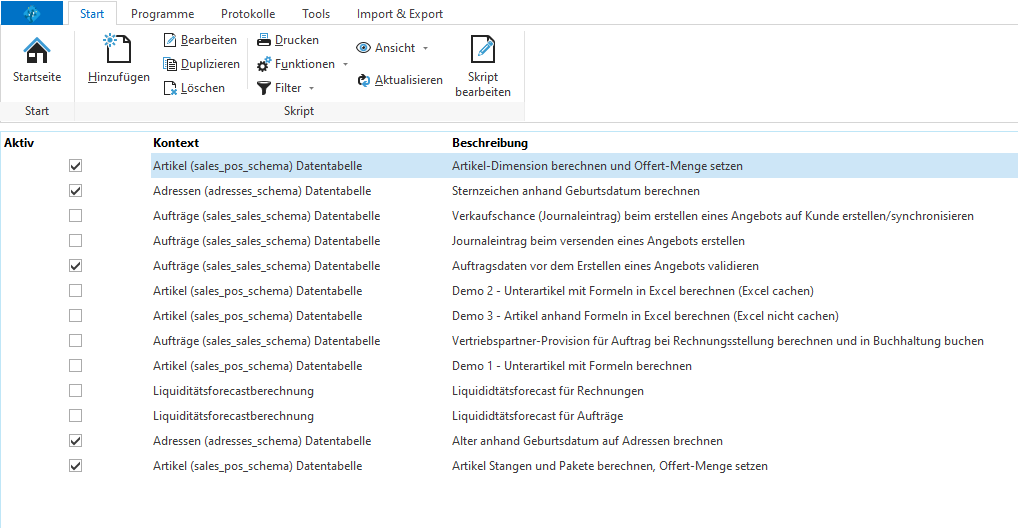Click the Löschen delete icon

(170, 88)
